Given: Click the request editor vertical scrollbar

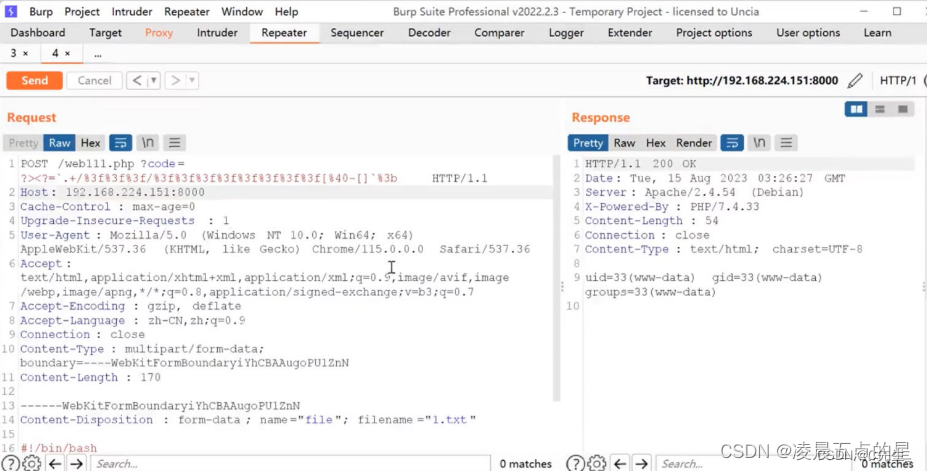Looking at the screenshot, I should point(556,278).
